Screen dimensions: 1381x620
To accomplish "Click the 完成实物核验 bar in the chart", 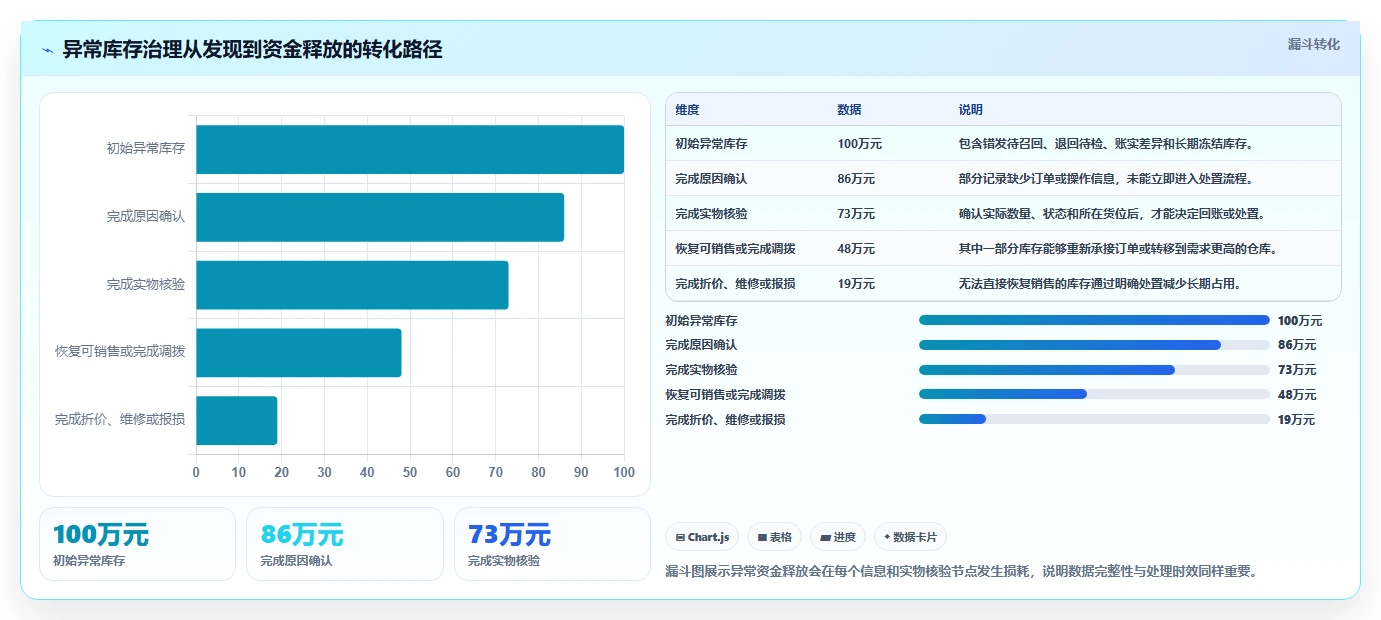I will pos(352,285).
